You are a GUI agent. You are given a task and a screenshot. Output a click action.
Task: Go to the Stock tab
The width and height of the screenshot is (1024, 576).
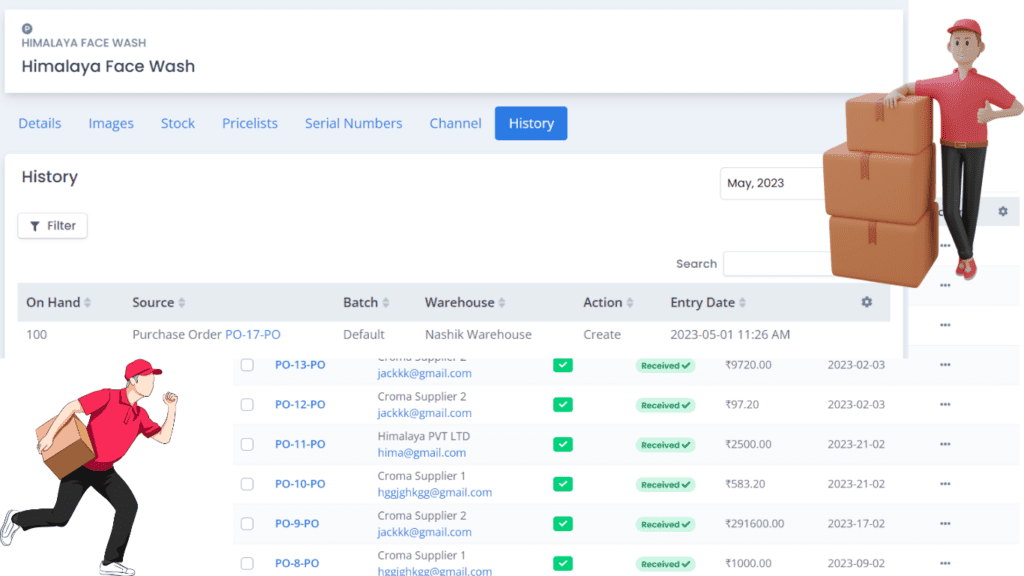178,123
